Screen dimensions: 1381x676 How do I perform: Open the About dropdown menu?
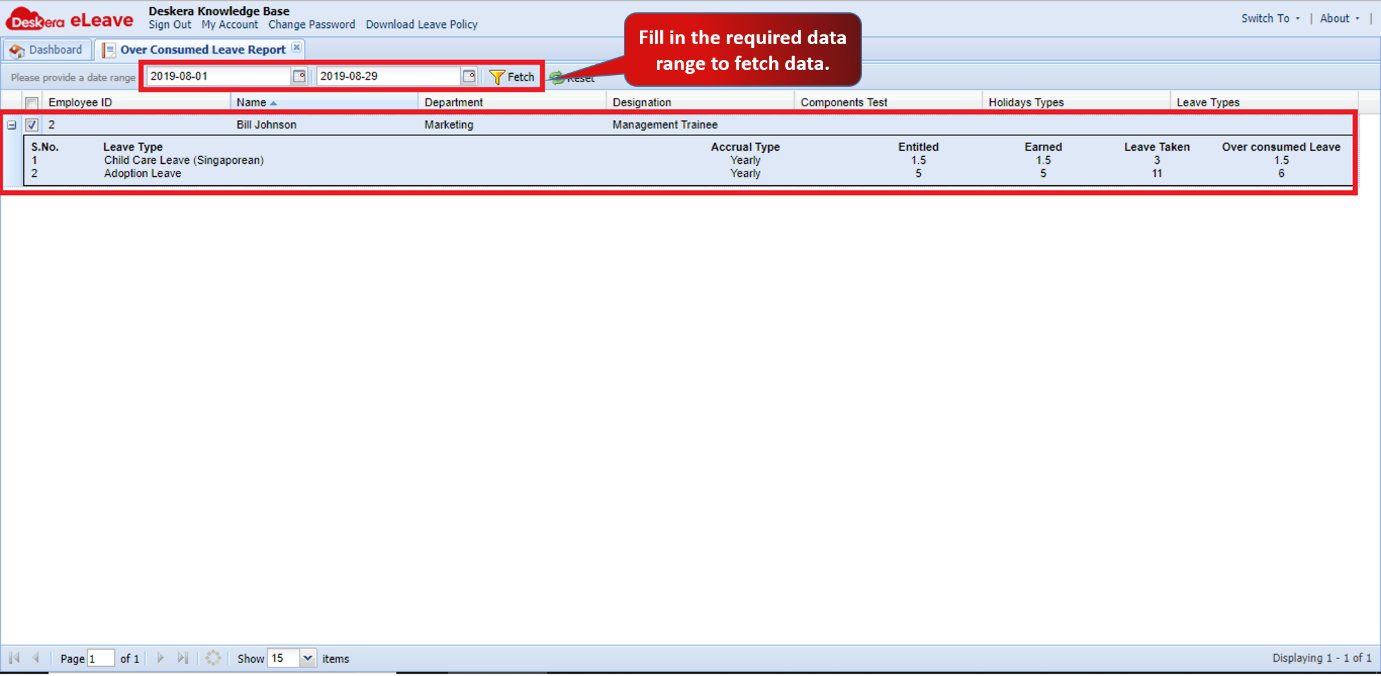coord(1340,18)
